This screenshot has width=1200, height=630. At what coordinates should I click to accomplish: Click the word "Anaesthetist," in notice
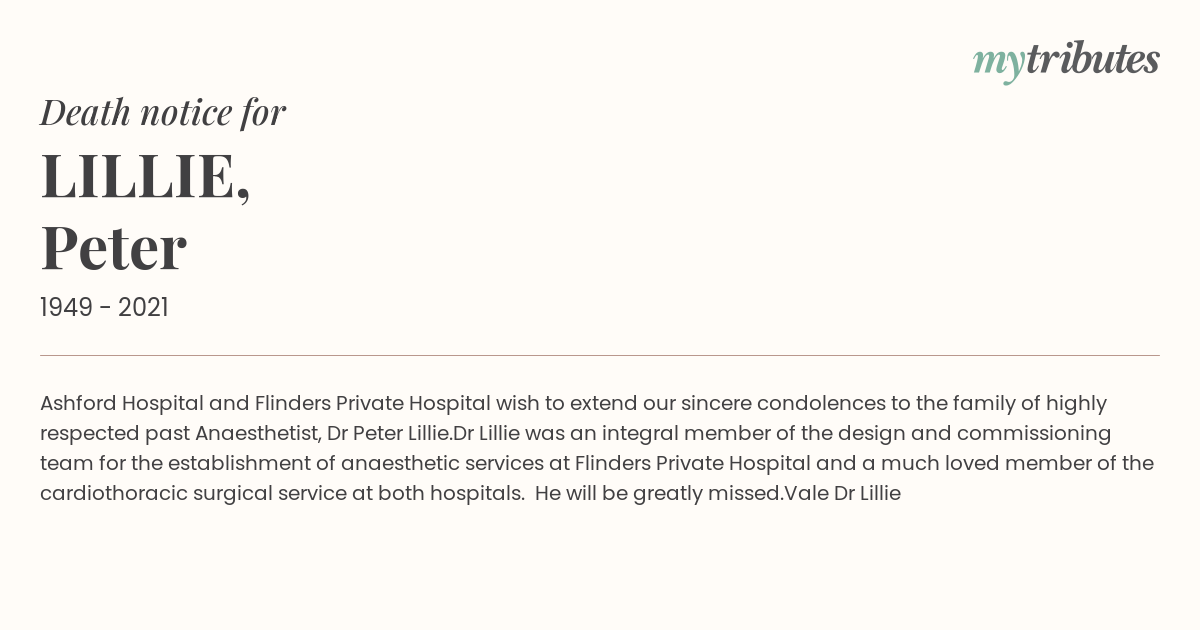[258, 434]
